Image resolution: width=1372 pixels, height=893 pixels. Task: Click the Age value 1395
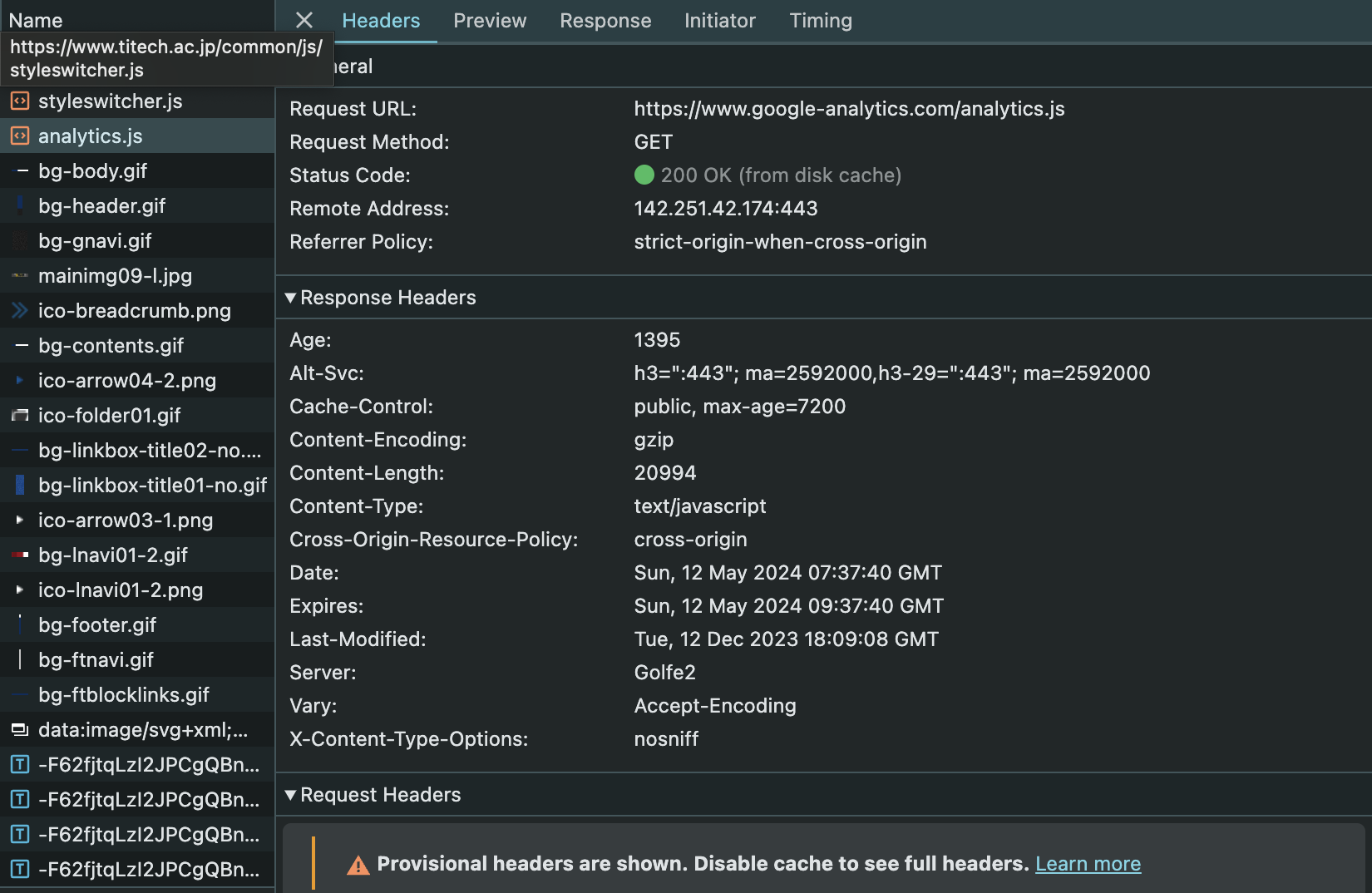click(657, 340)
